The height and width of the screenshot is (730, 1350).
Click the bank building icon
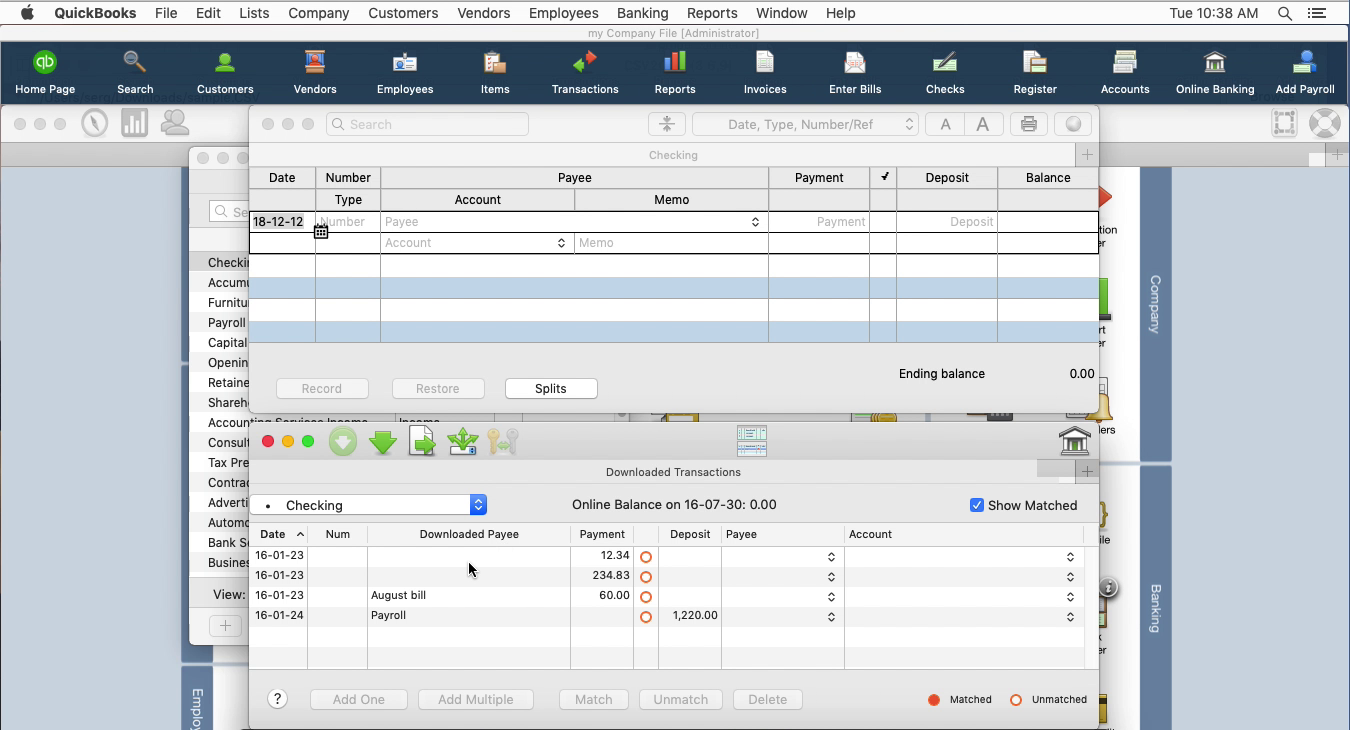pos(1074,441)
